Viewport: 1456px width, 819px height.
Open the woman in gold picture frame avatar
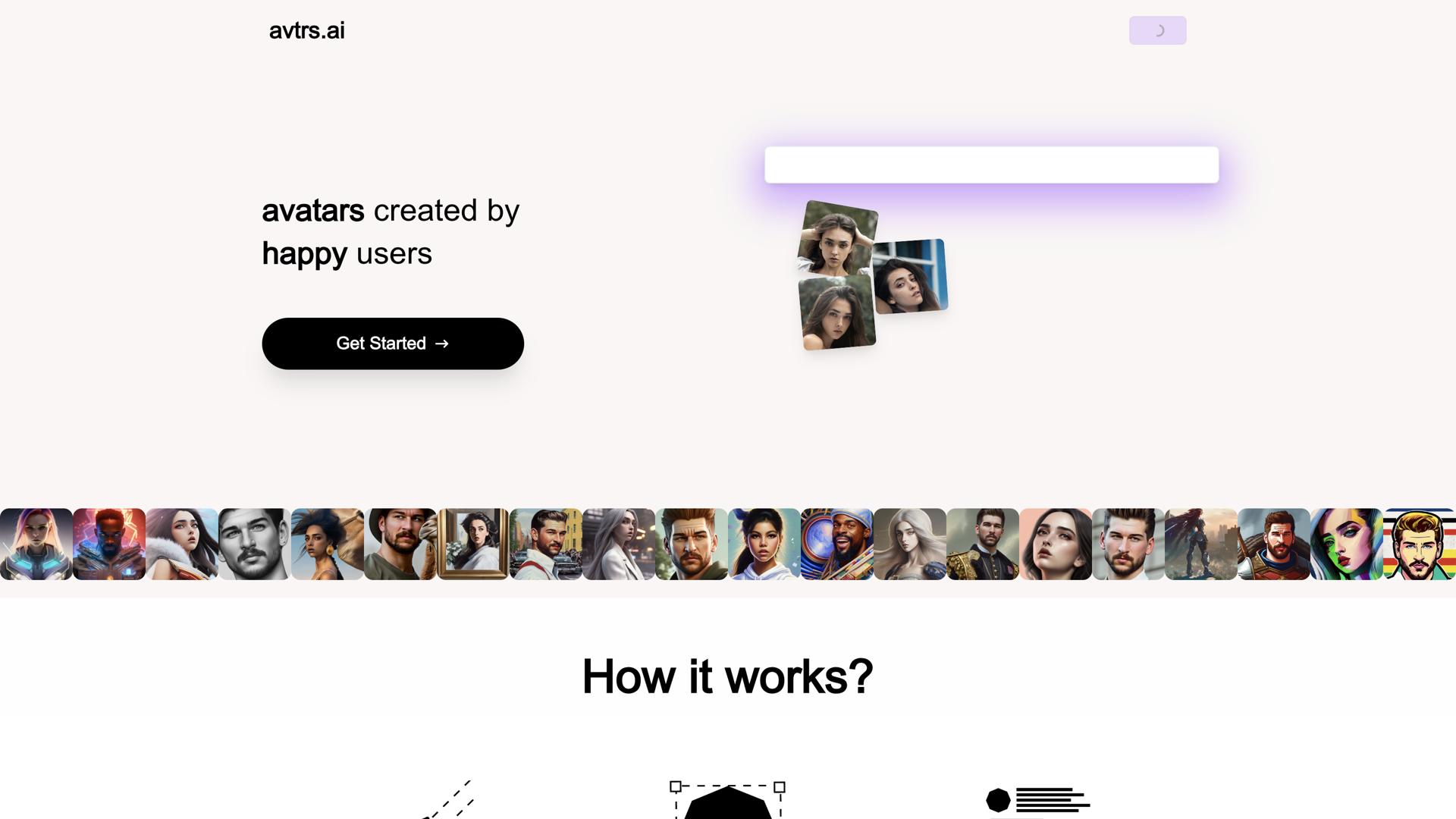coord(473,544)
